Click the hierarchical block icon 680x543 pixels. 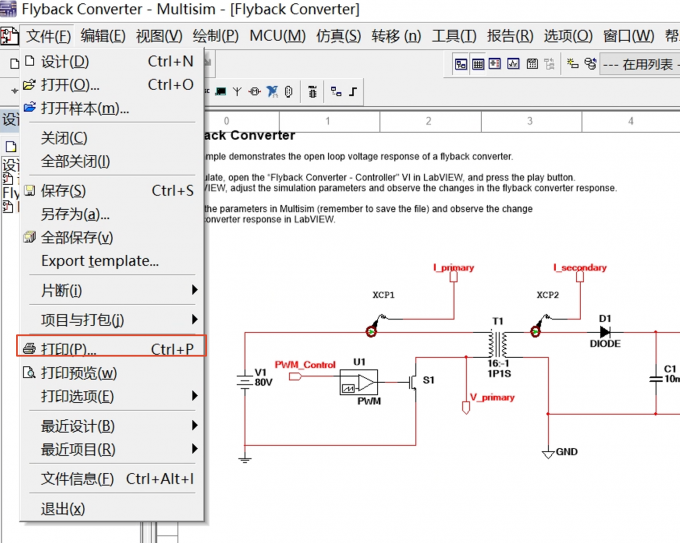coord(336,92)
